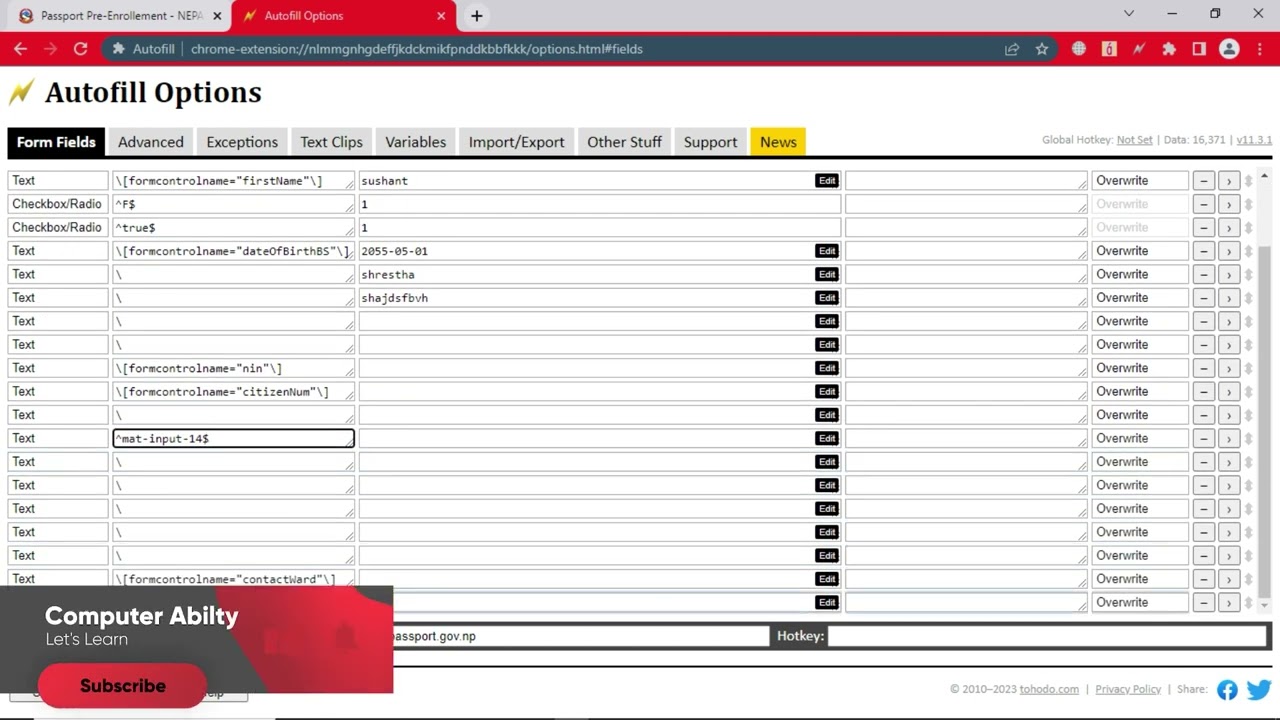Open the tohodo.com footer link
Viewport: 1280px width, 720px height.
(x=1049, y=689)
